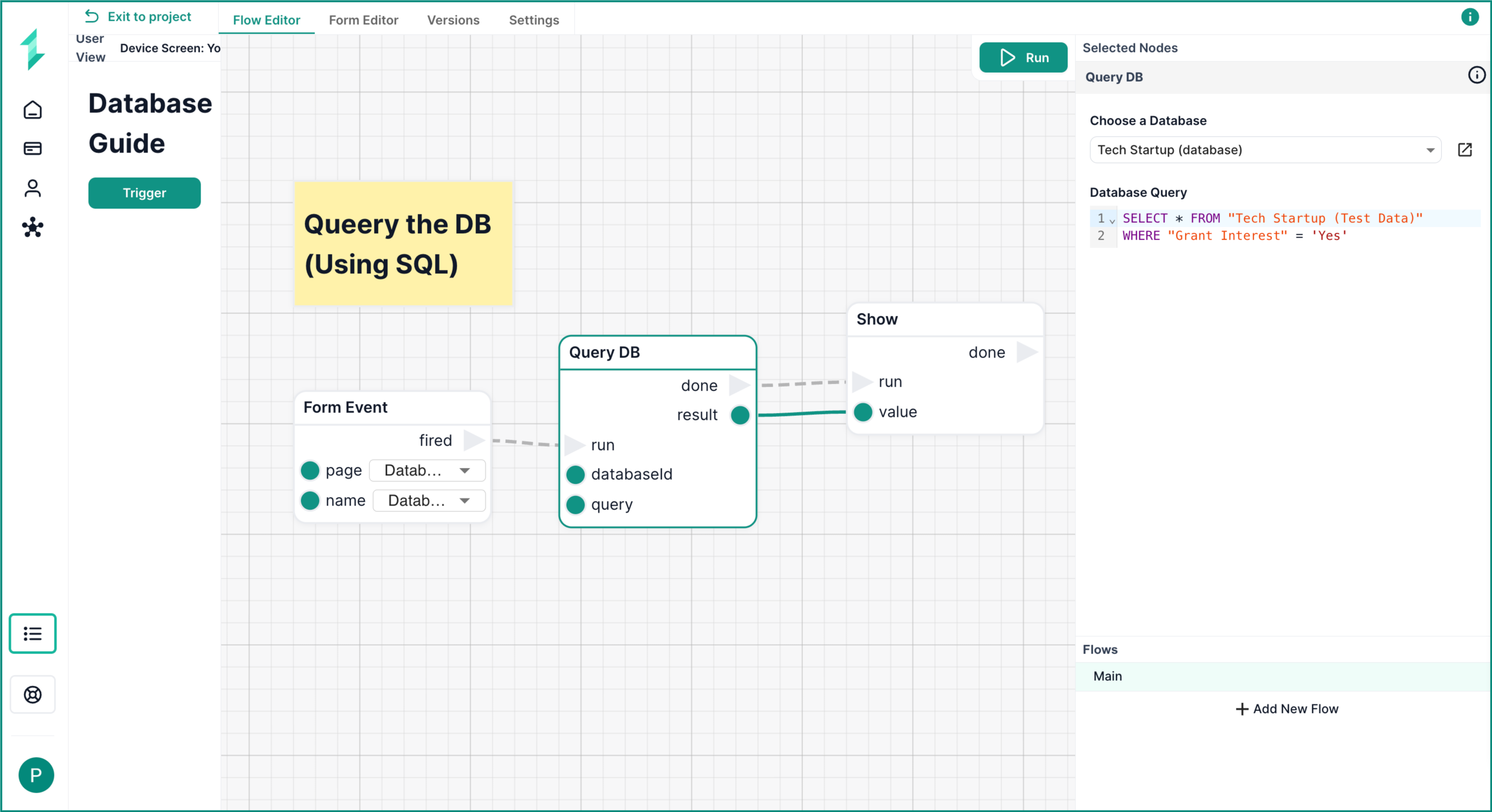This screenshot has width=1492, height=812.
Task: Expand the Choose a Database dropdown
Action: [x=1265, y=150]
